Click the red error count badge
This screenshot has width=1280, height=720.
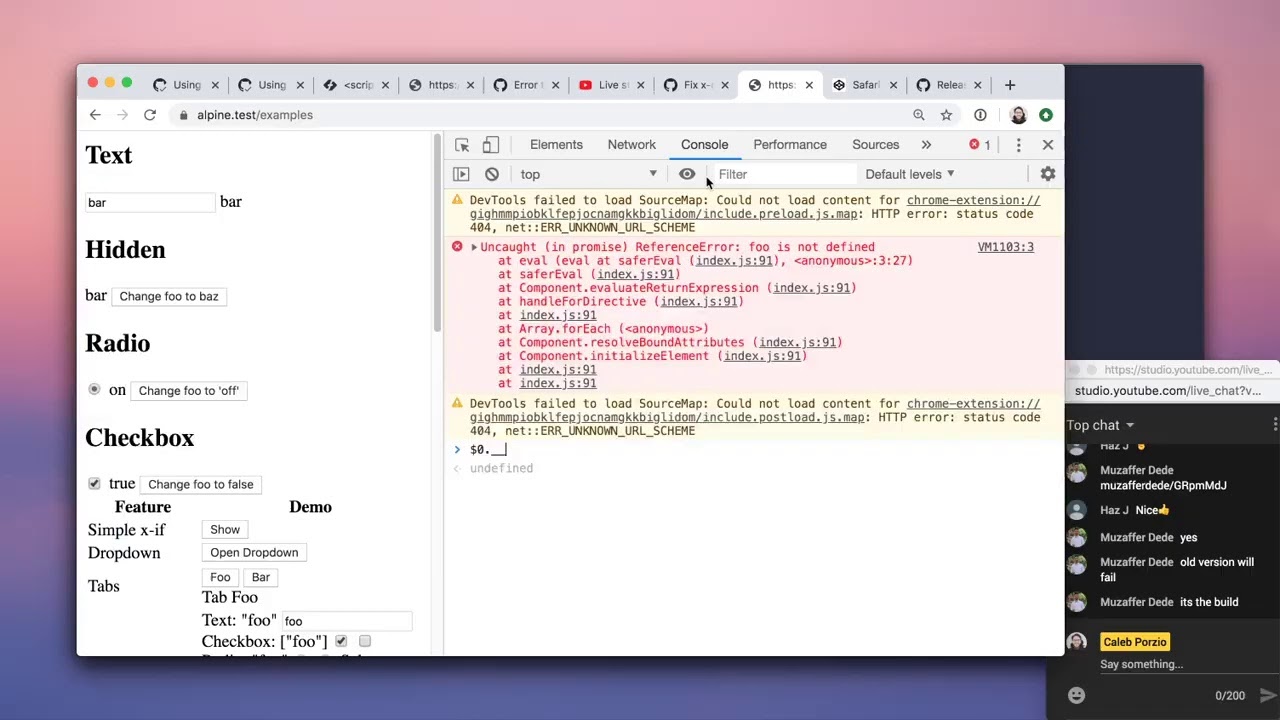click(x=980, y=145)
